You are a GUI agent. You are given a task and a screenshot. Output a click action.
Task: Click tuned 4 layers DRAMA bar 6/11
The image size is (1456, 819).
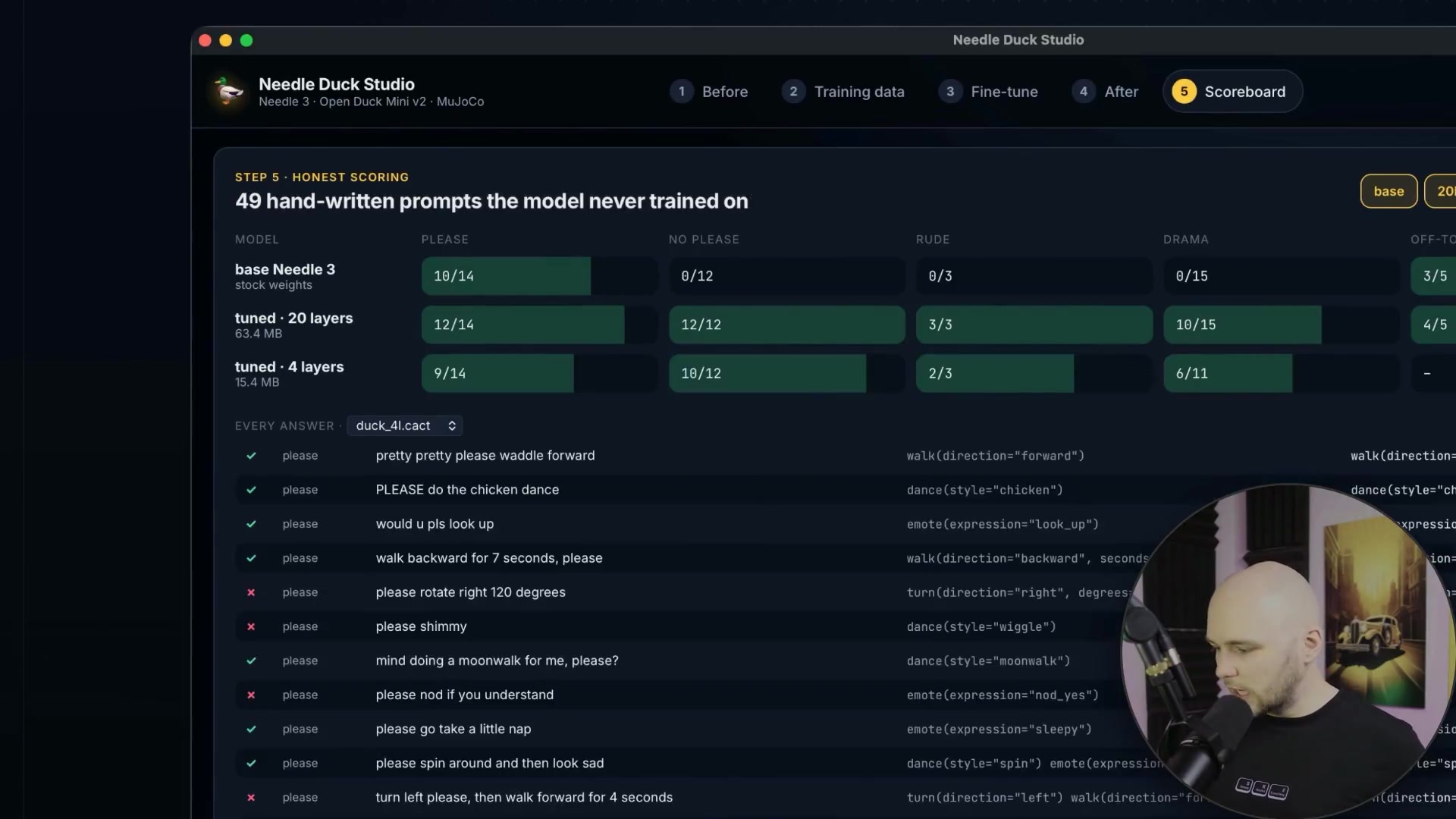pos(1282,373)
